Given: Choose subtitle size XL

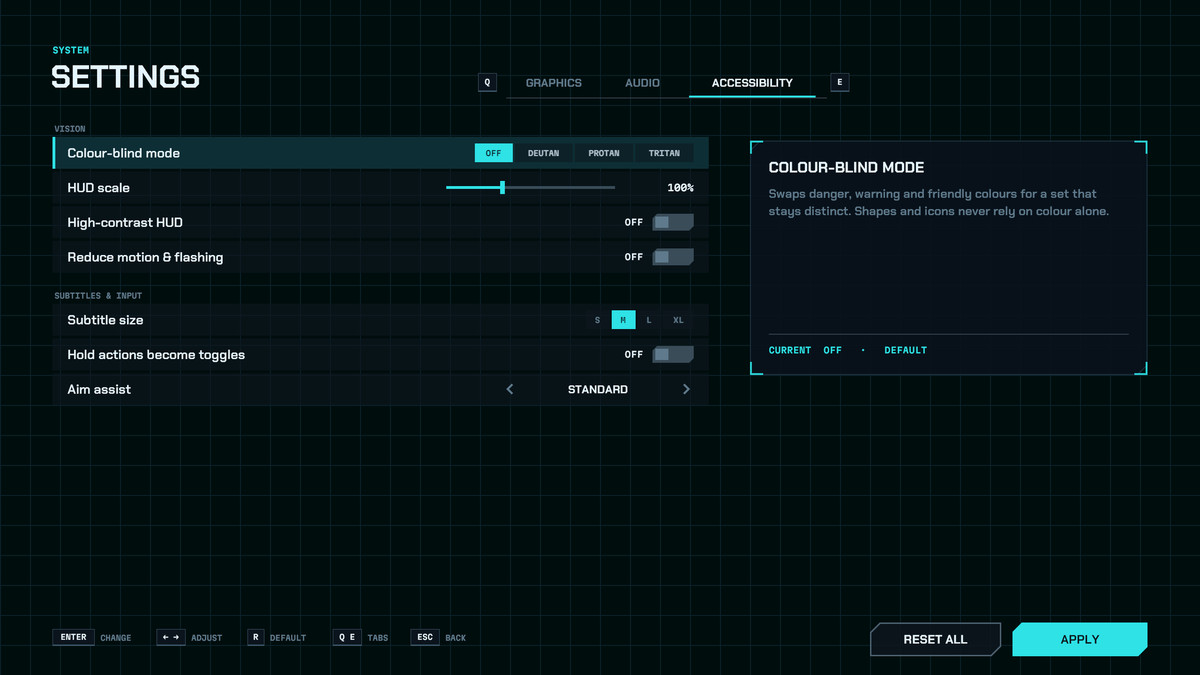Looking at the screenshot, I should pyautogui.click(x=678, y=320).
